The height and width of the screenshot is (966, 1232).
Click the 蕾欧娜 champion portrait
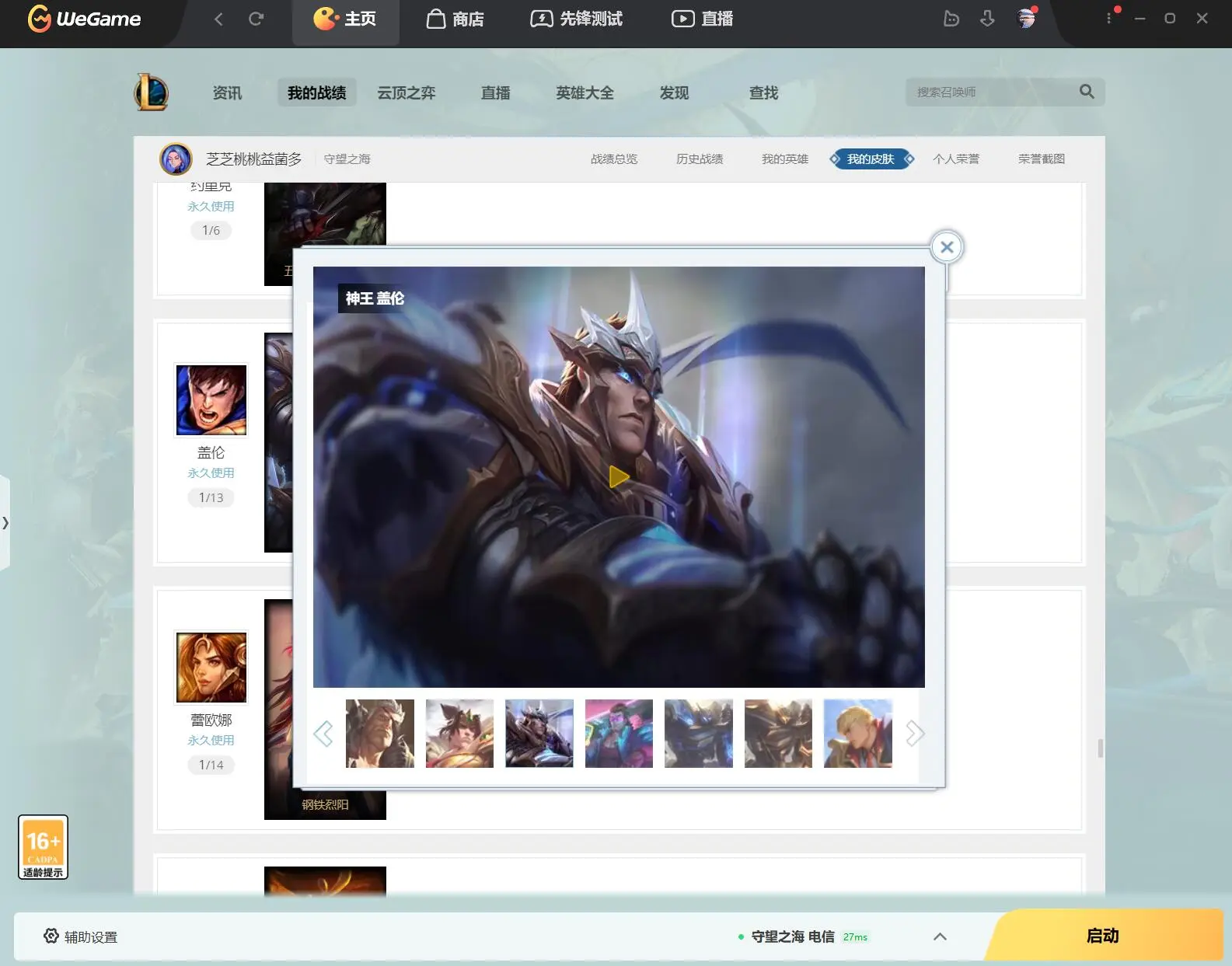(211, 667)
